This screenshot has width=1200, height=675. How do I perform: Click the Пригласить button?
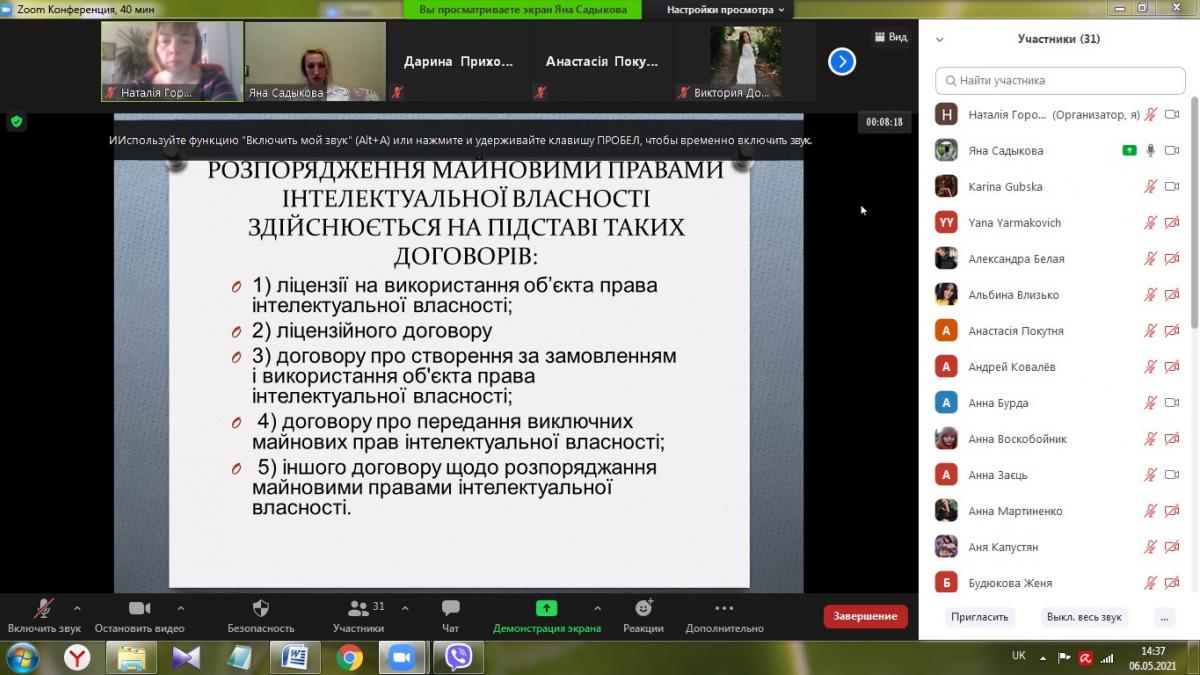980,617
